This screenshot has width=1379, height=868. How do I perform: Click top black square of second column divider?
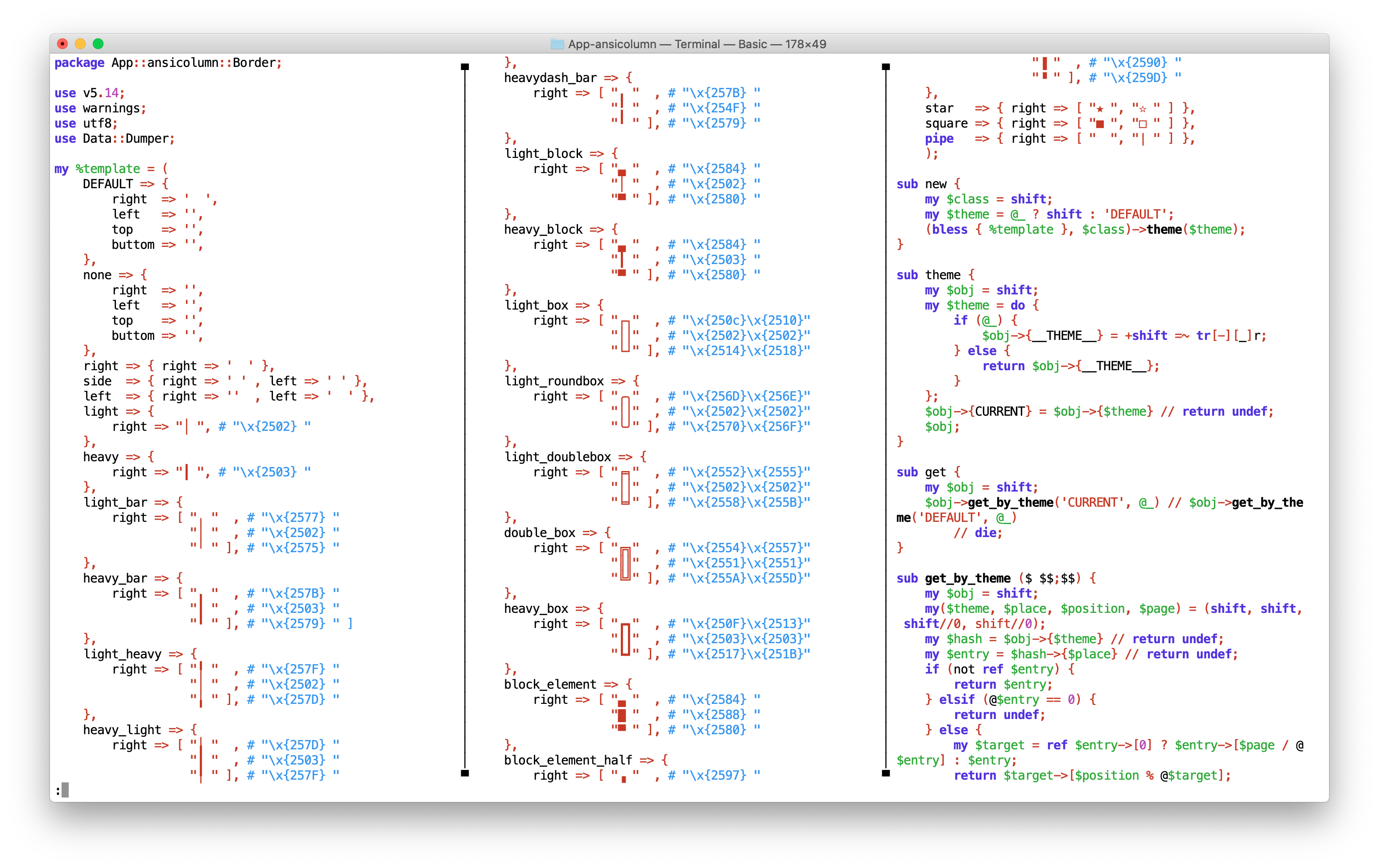tap(886, 67)
